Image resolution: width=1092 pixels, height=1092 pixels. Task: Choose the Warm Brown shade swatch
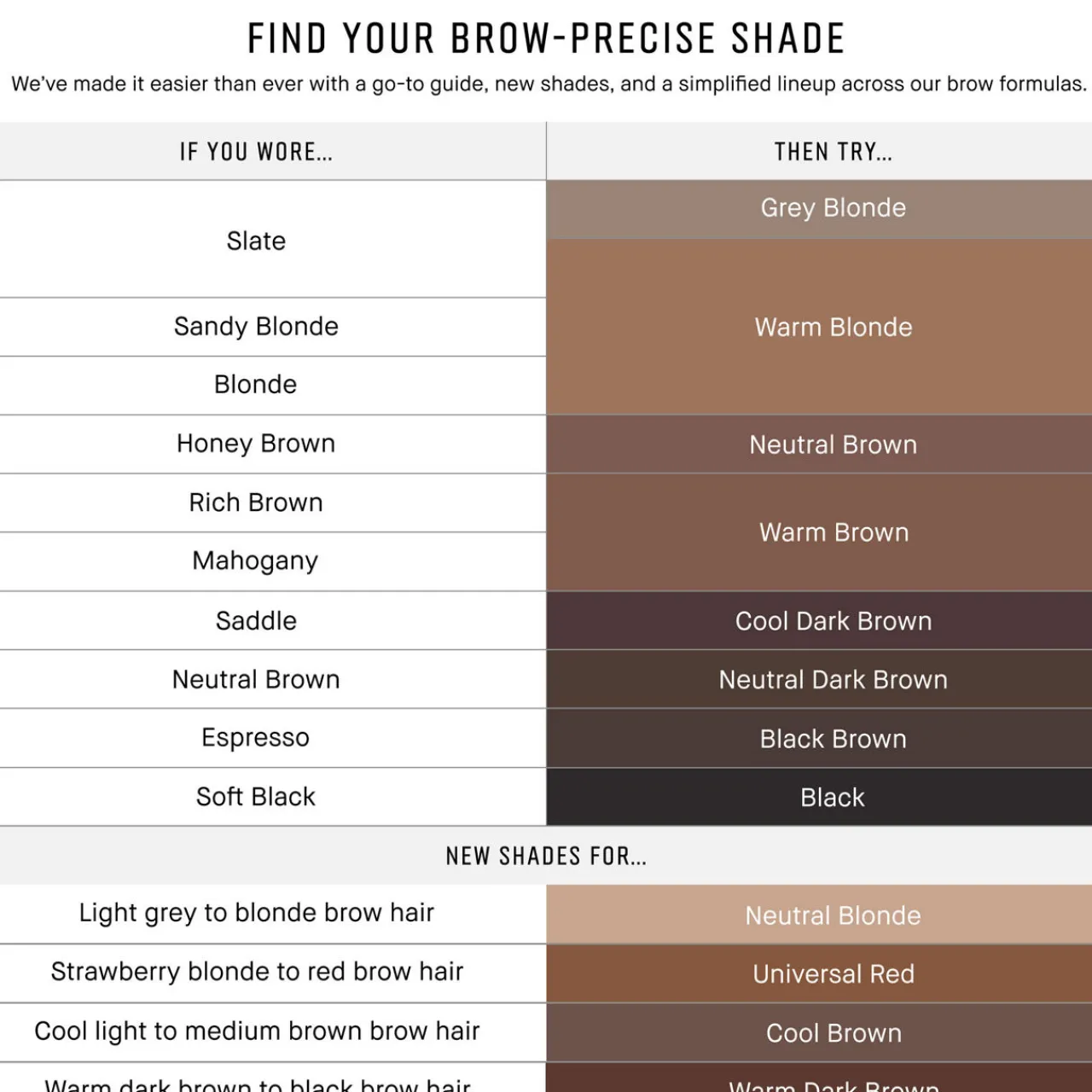(833, 532)
